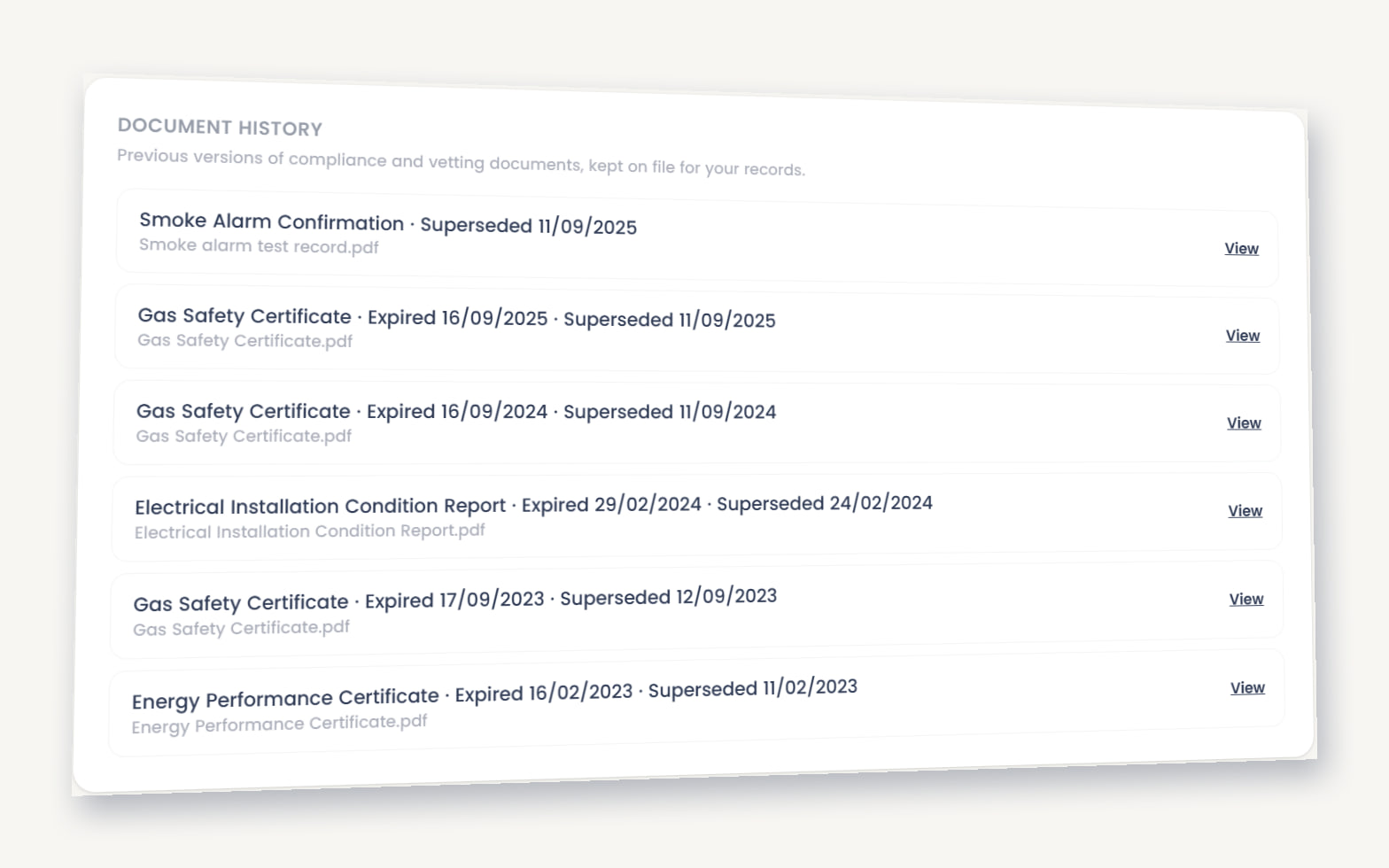The height and width of the screenshot is (868, 1389).
Task: View Gas Safety Certificate expired 17/09/2023
Action: point(1246,600)
